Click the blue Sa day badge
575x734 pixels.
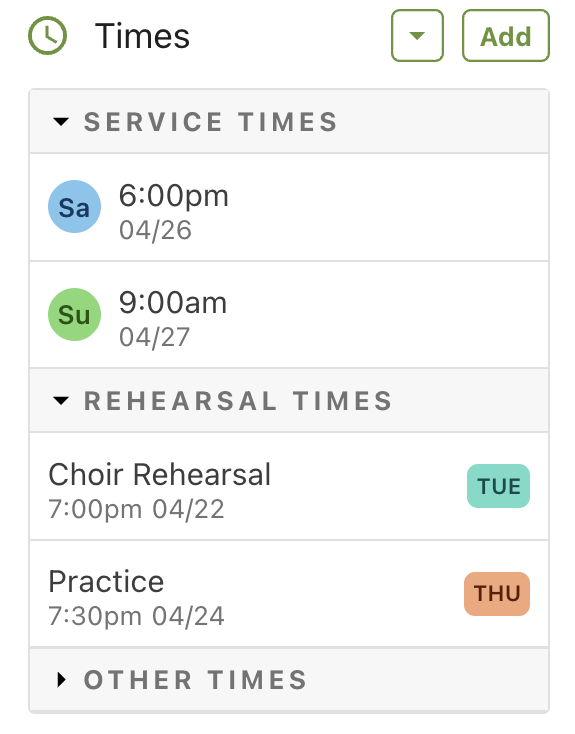coord(74,206)
